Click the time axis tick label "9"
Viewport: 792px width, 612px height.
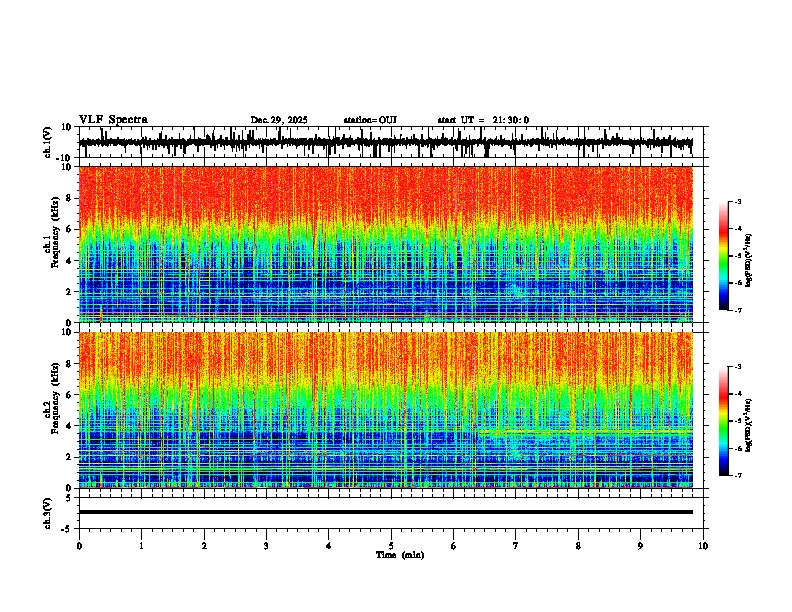pos(640,546)
